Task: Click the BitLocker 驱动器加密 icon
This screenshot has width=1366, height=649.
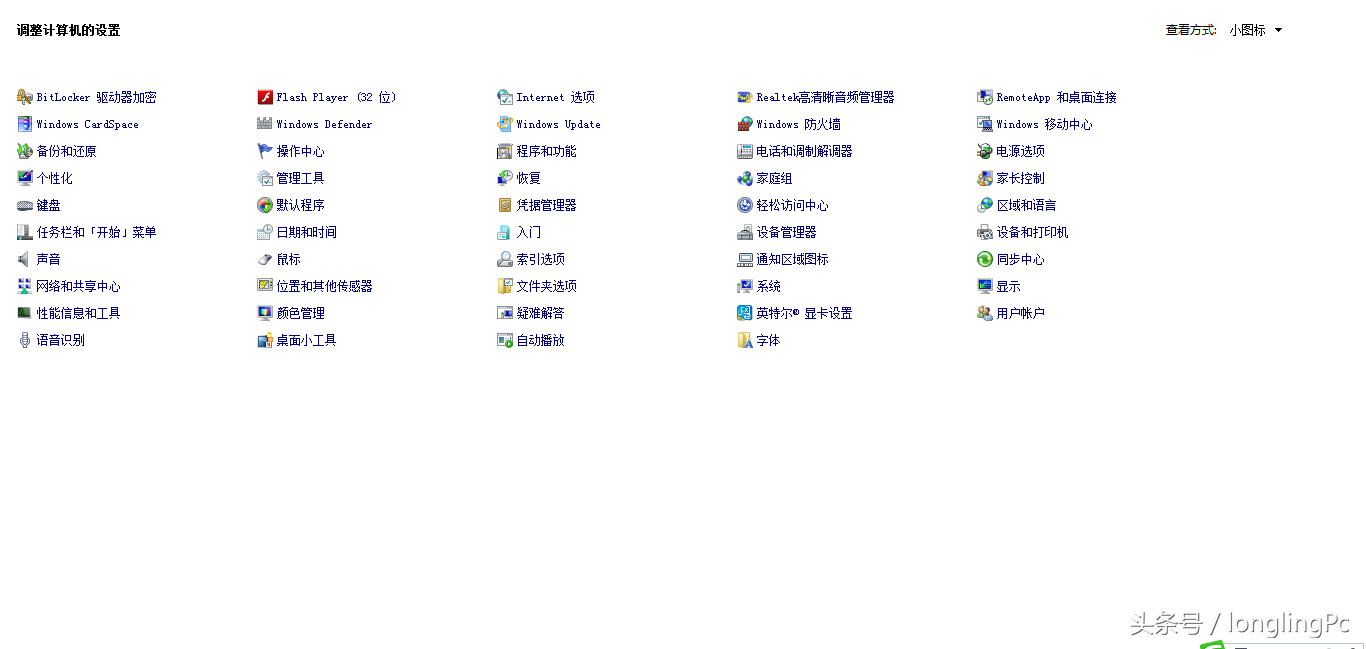Action: click(x=25, y=97)
